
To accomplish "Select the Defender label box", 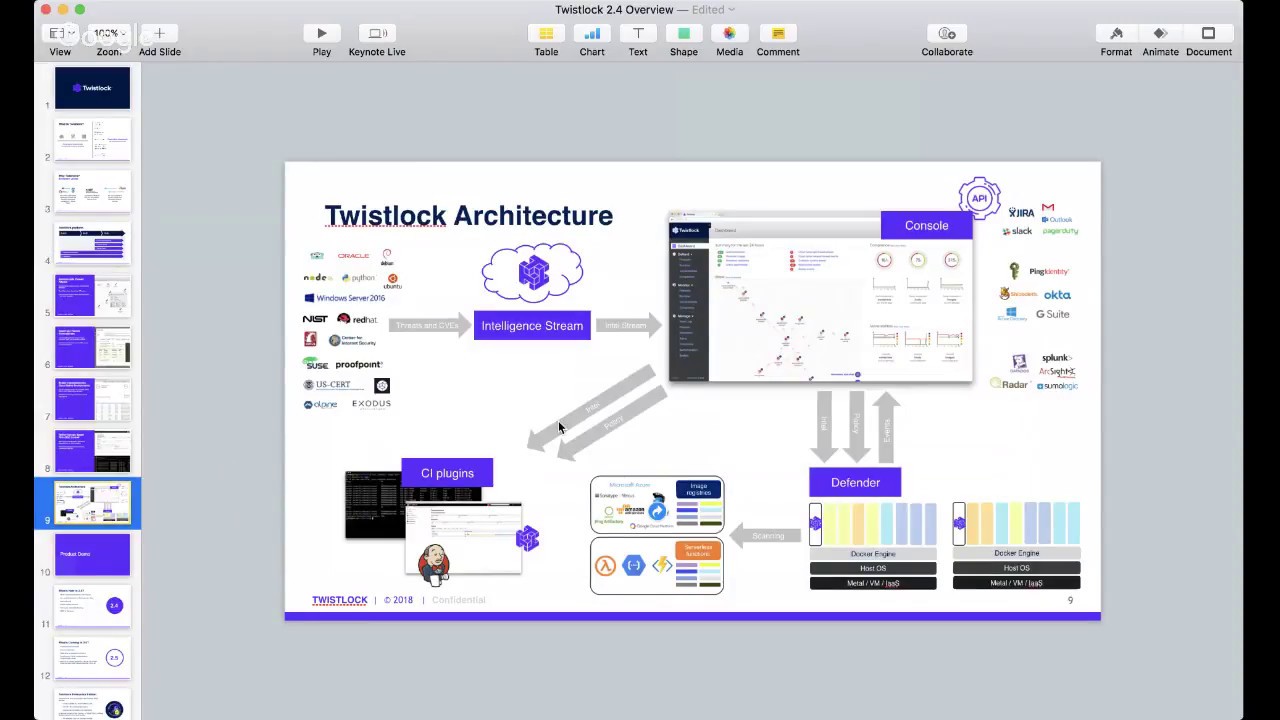I will 855,482.
